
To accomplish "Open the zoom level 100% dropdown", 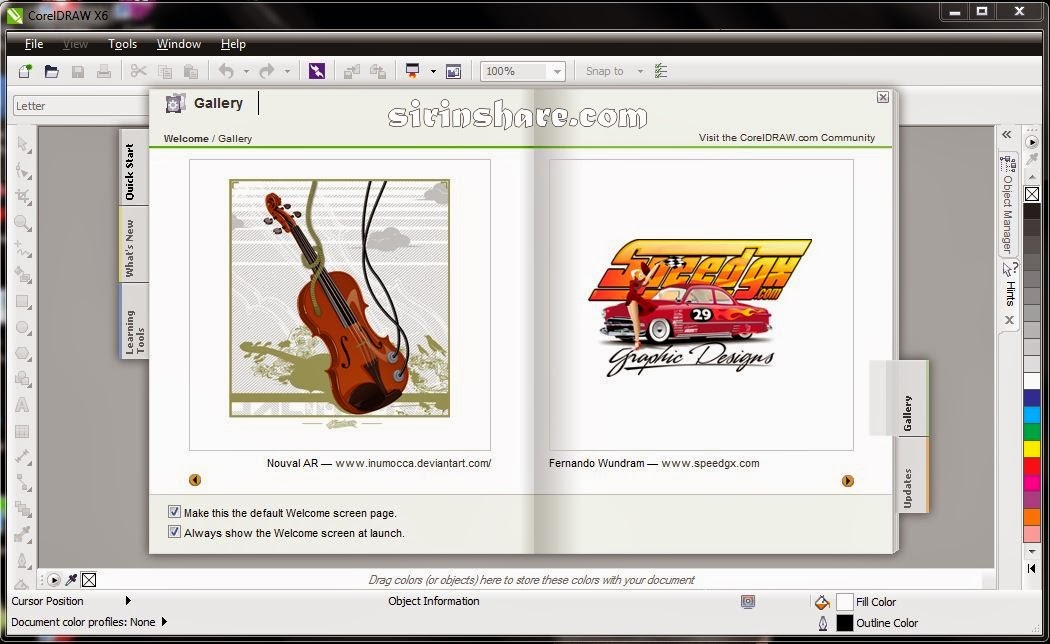I will point(556,71).
